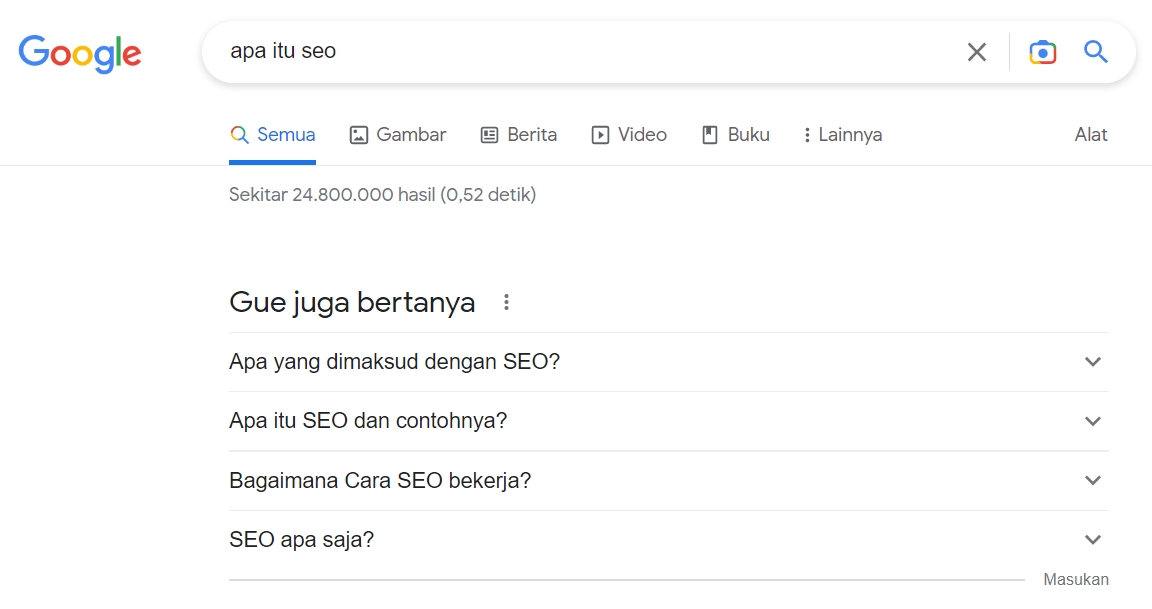Click 'Sekitar 24.800.000 hasil' result stats text

click(x=382, y=195)
